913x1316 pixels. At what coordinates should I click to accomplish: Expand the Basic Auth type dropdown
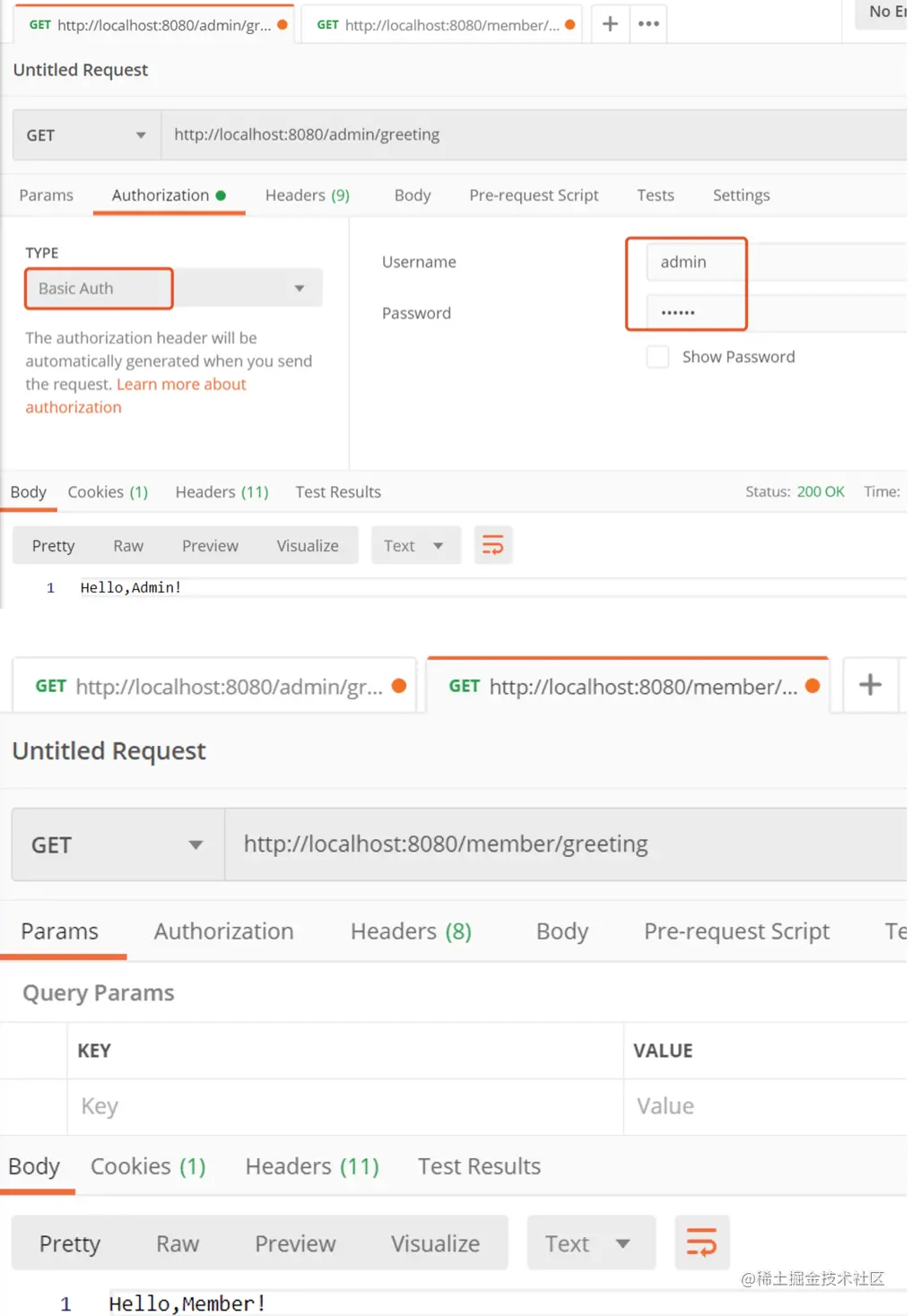tap(299, 289)
